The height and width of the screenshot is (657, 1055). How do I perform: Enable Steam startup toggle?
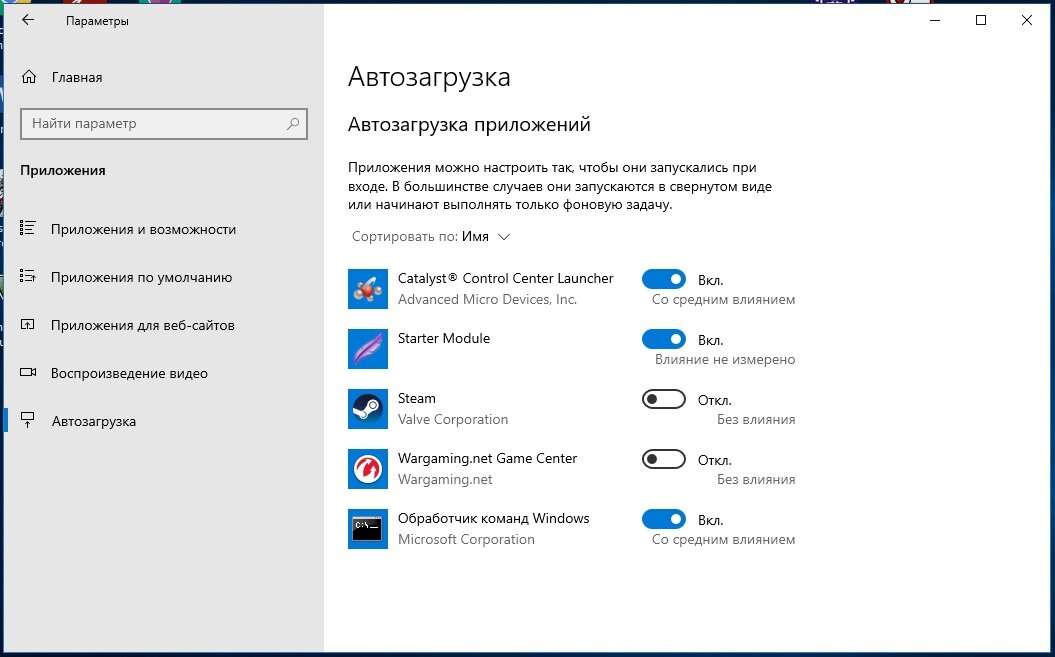tap(663, 399)
